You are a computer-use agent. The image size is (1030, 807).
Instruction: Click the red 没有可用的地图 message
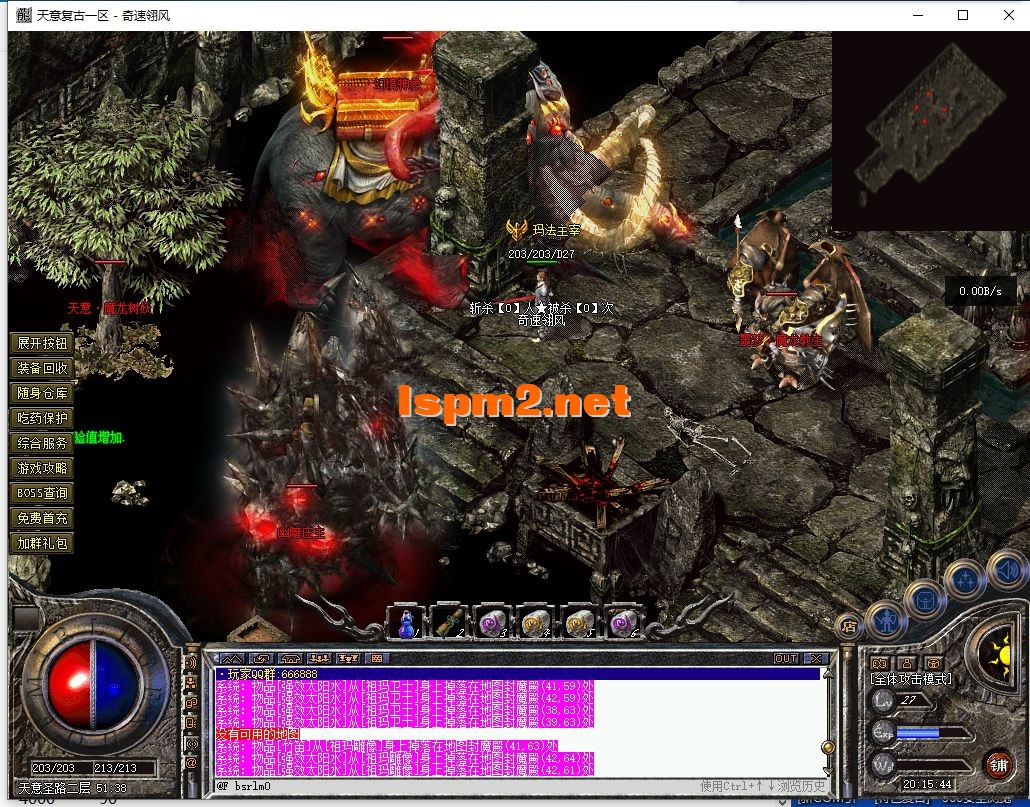point(258,734)
